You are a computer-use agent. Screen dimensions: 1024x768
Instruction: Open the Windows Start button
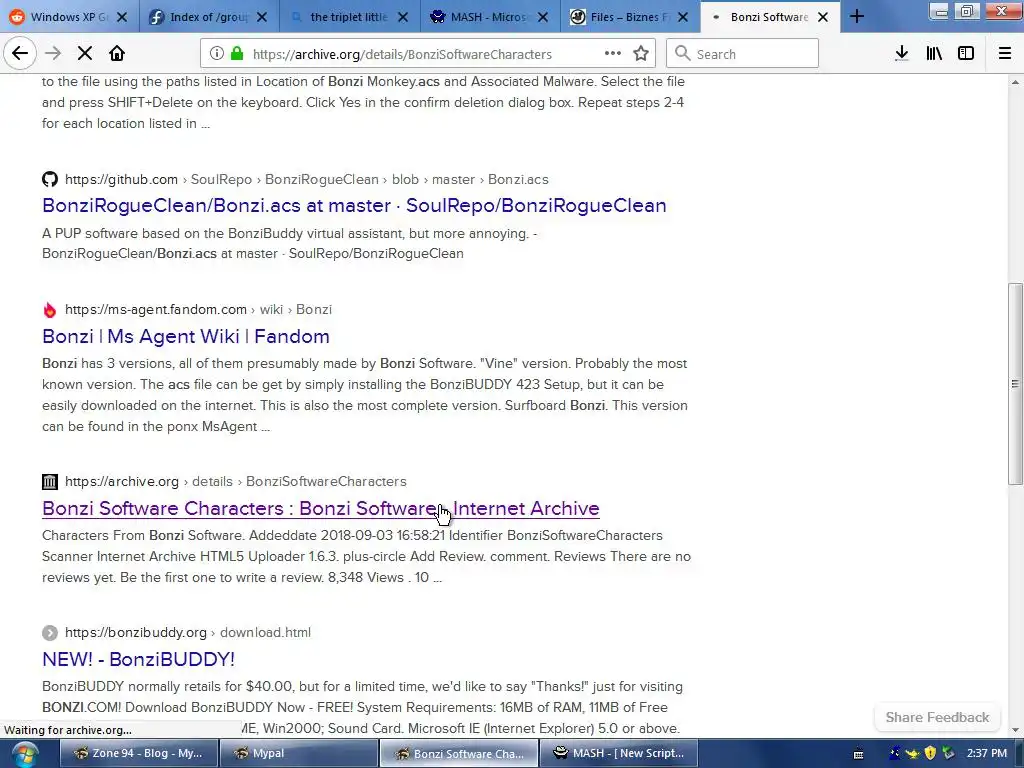coord(24,754)
